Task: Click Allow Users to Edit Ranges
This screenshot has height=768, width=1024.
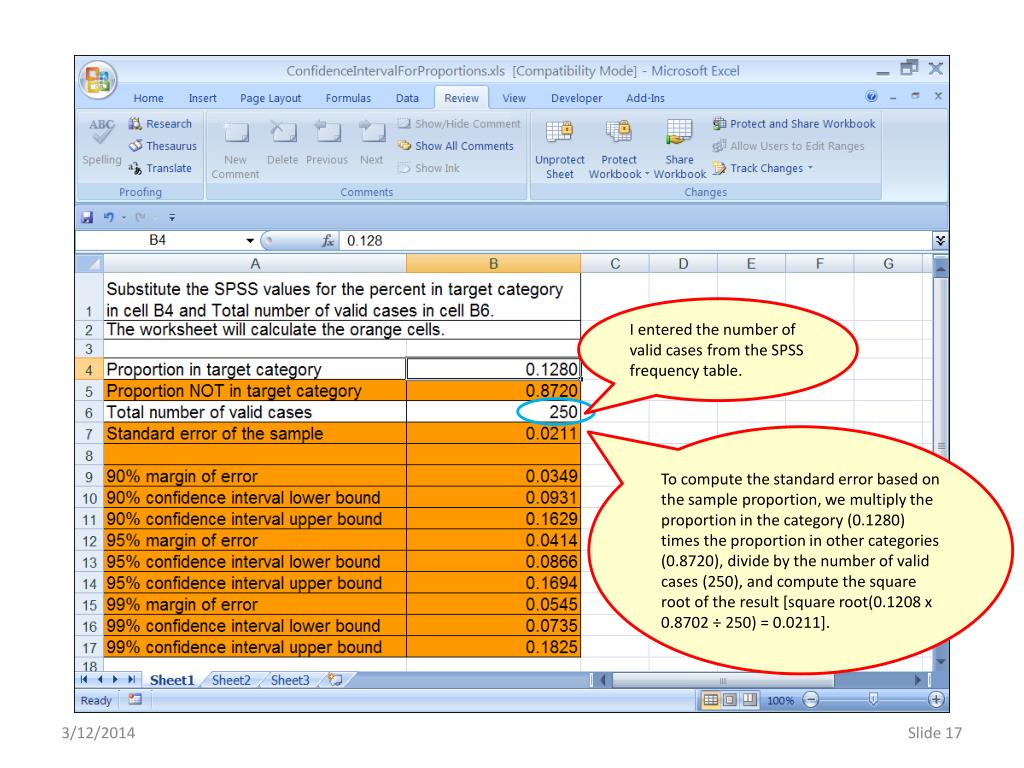Action: [788, 146]
